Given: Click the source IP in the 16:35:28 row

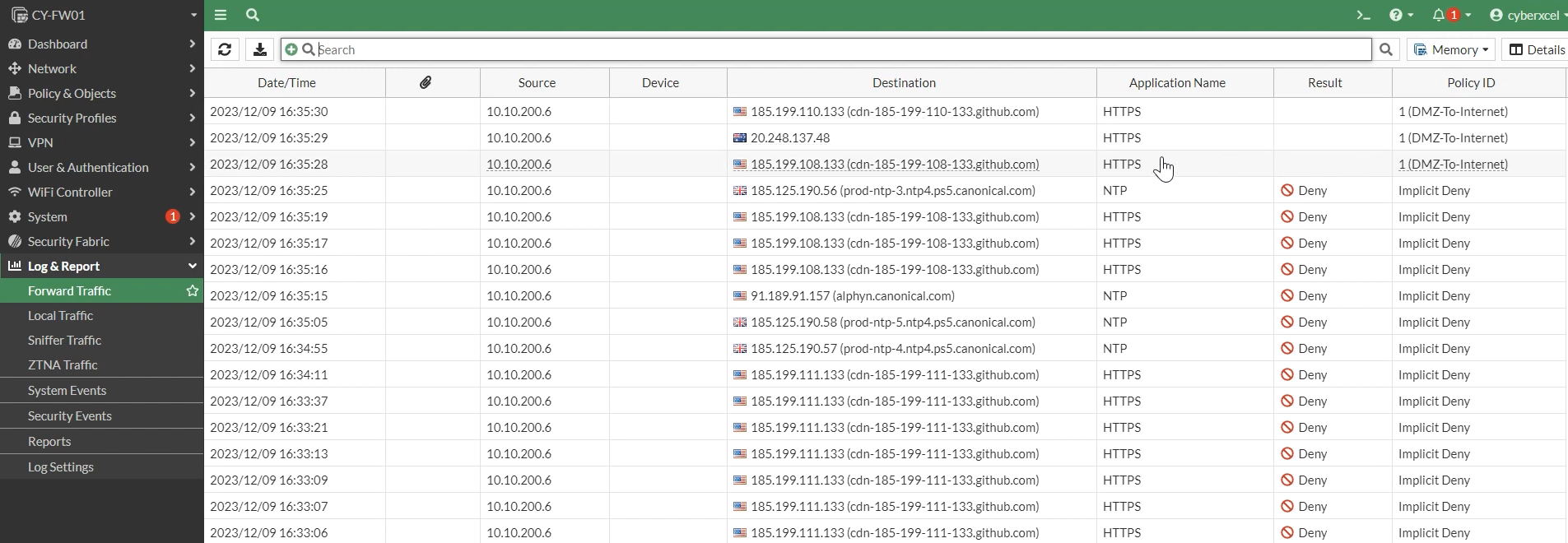Looking at the screenshot, I should pyautogui.click(x=519, y=164).
